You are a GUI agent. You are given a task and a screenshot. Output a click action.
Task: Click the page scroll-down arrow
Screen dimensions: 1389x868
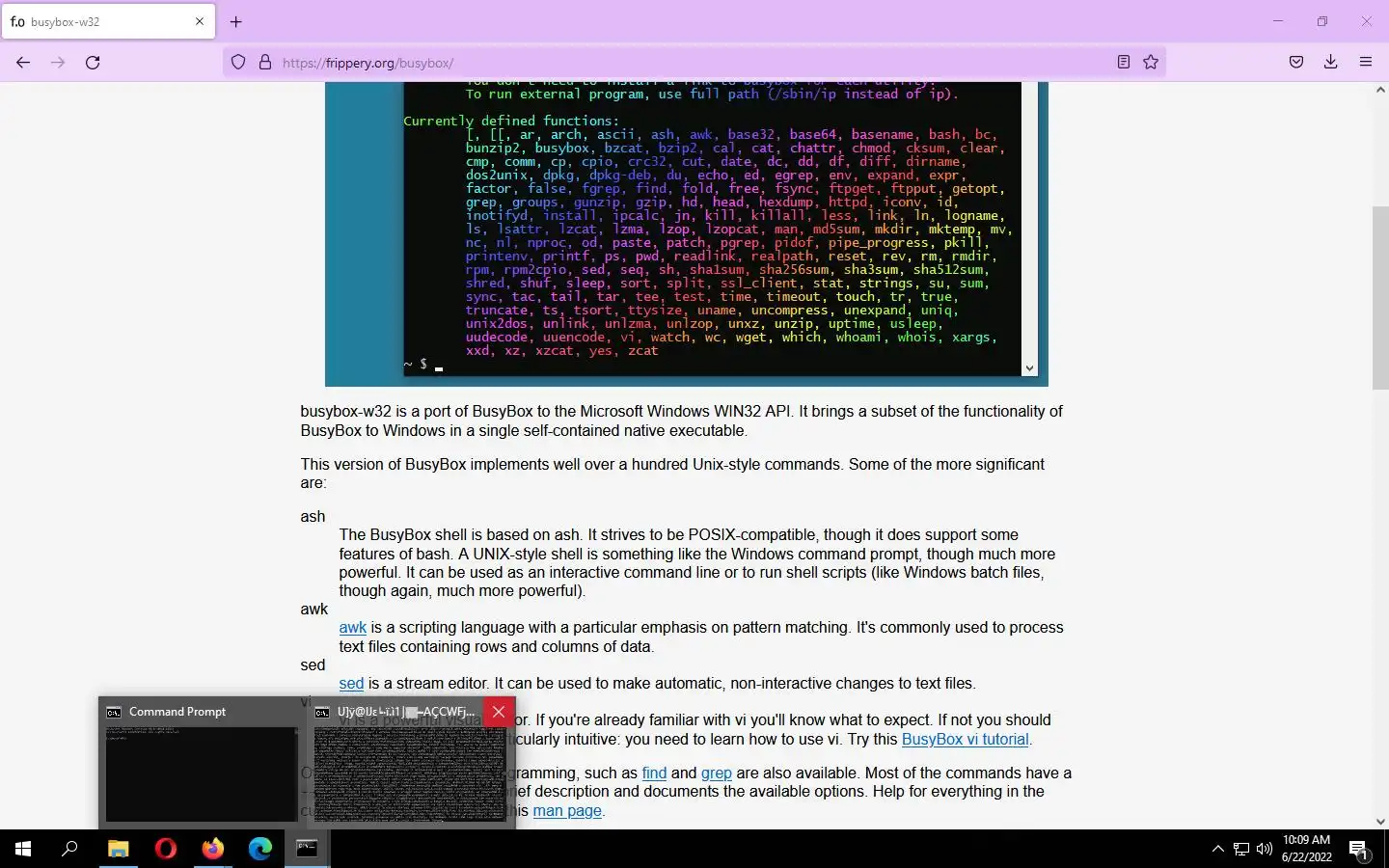(x=1380, y=822)
